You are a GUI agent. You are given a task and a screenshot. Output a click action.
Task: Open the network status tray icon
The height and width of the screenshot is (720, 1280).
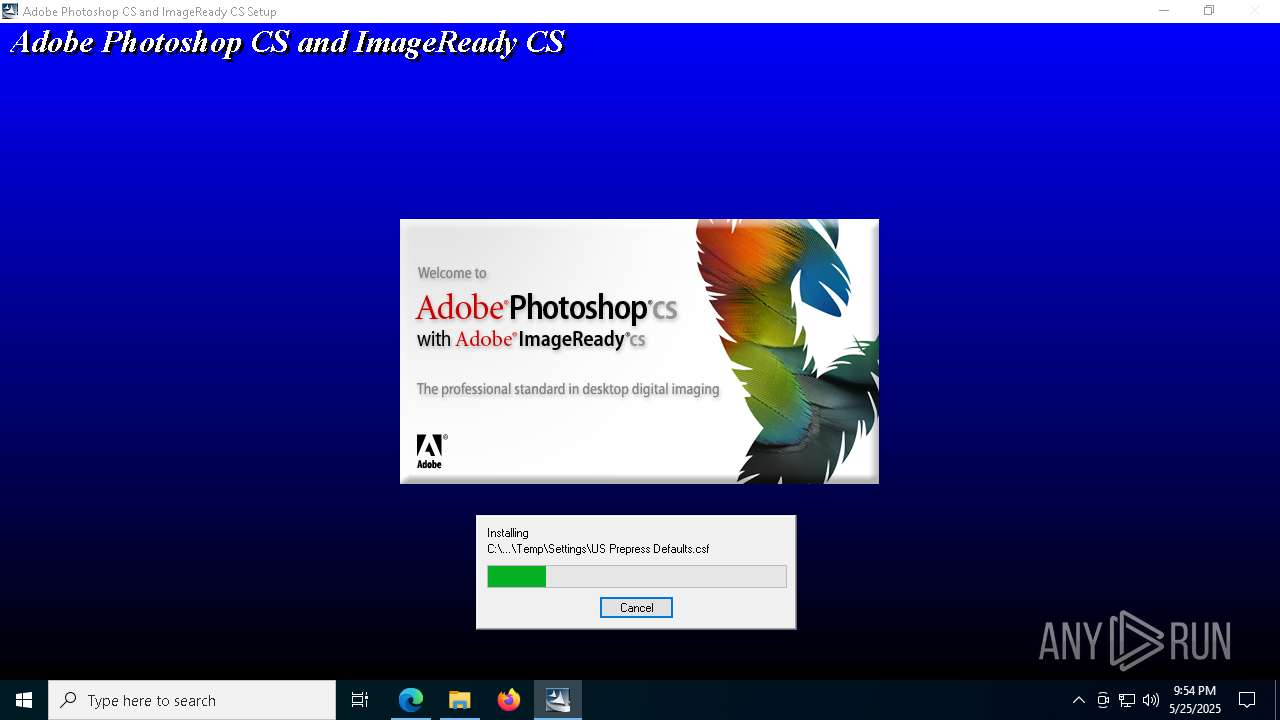pos(1127,700)
